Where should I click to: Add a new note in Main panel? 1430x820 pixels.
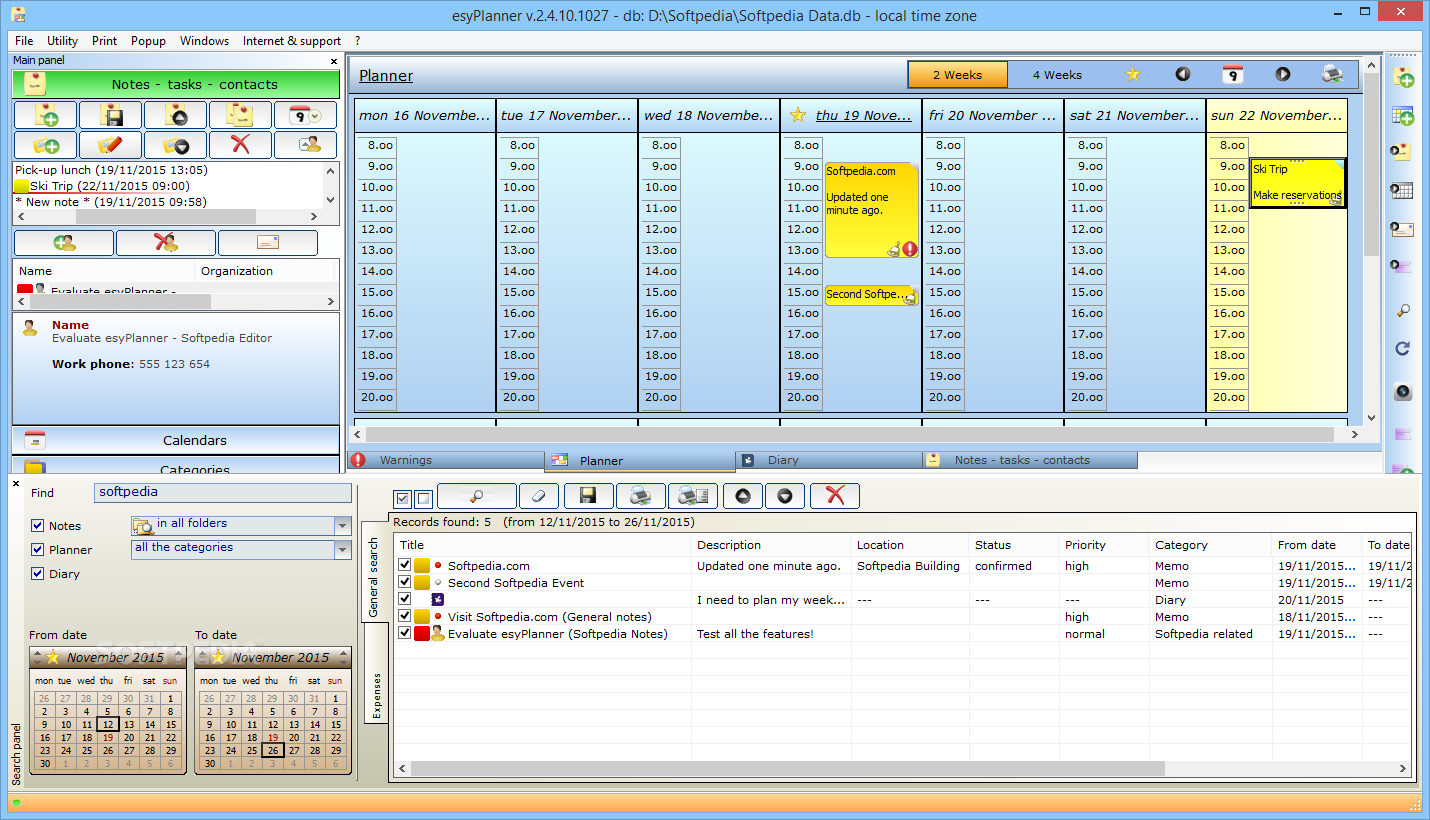(45, 115)
